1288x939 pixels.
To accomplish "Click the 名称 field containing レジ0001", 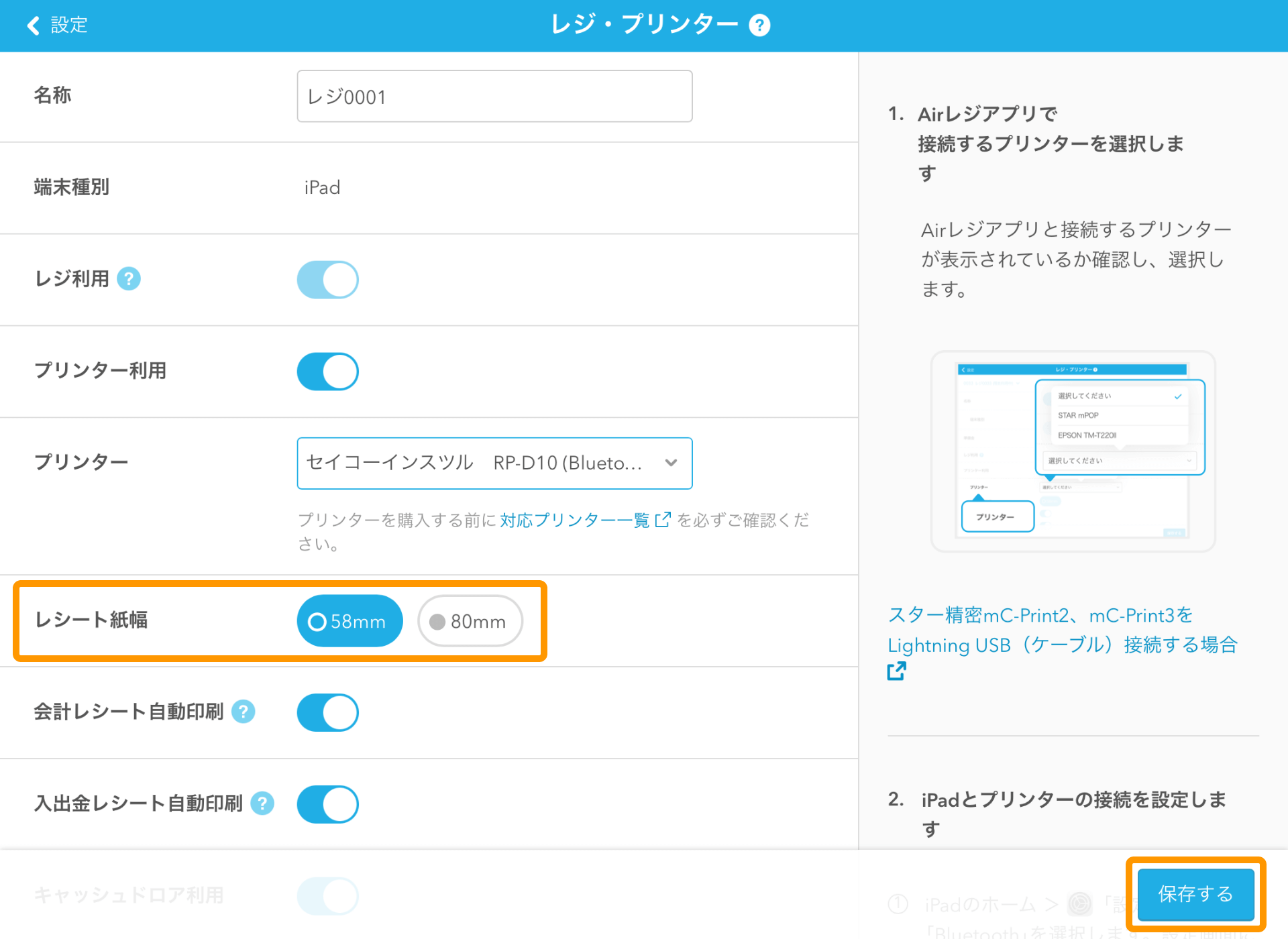I will coord(494,97).
